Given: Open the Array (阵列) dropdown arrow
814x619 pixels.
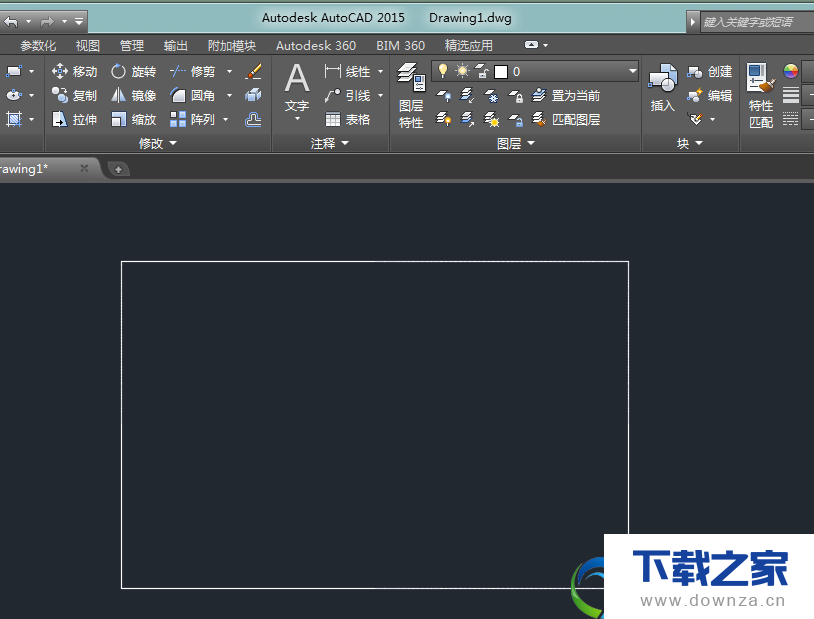Looking at the screenshot, I should [x=226, y=119].
